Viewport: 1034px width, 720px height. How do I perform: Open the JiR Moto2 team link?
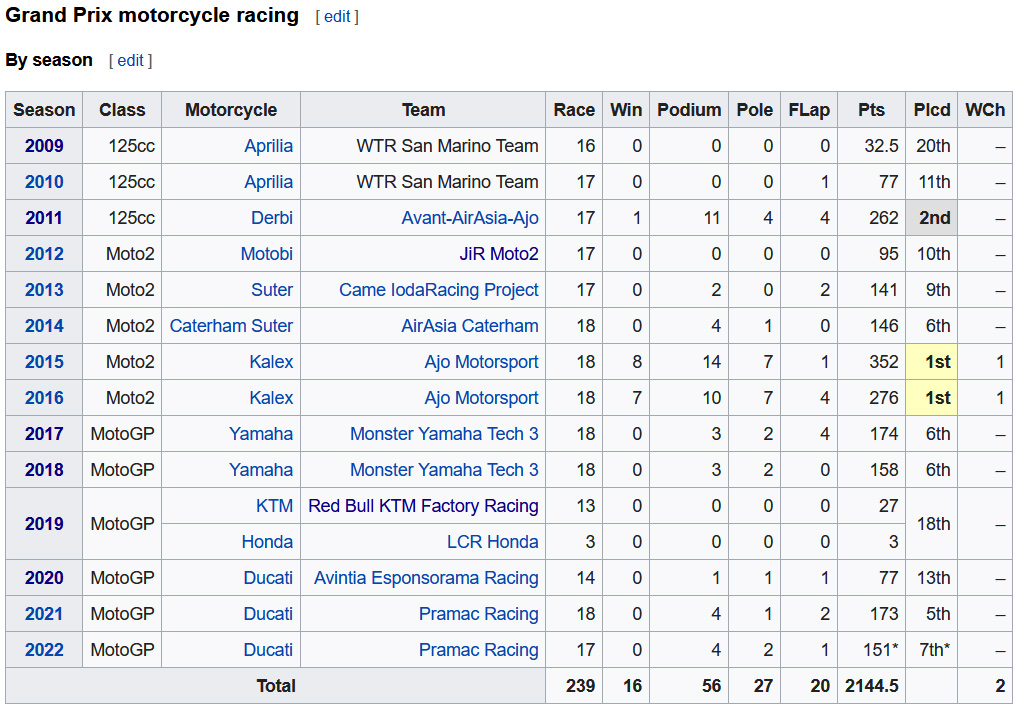[x=499, y=254]
